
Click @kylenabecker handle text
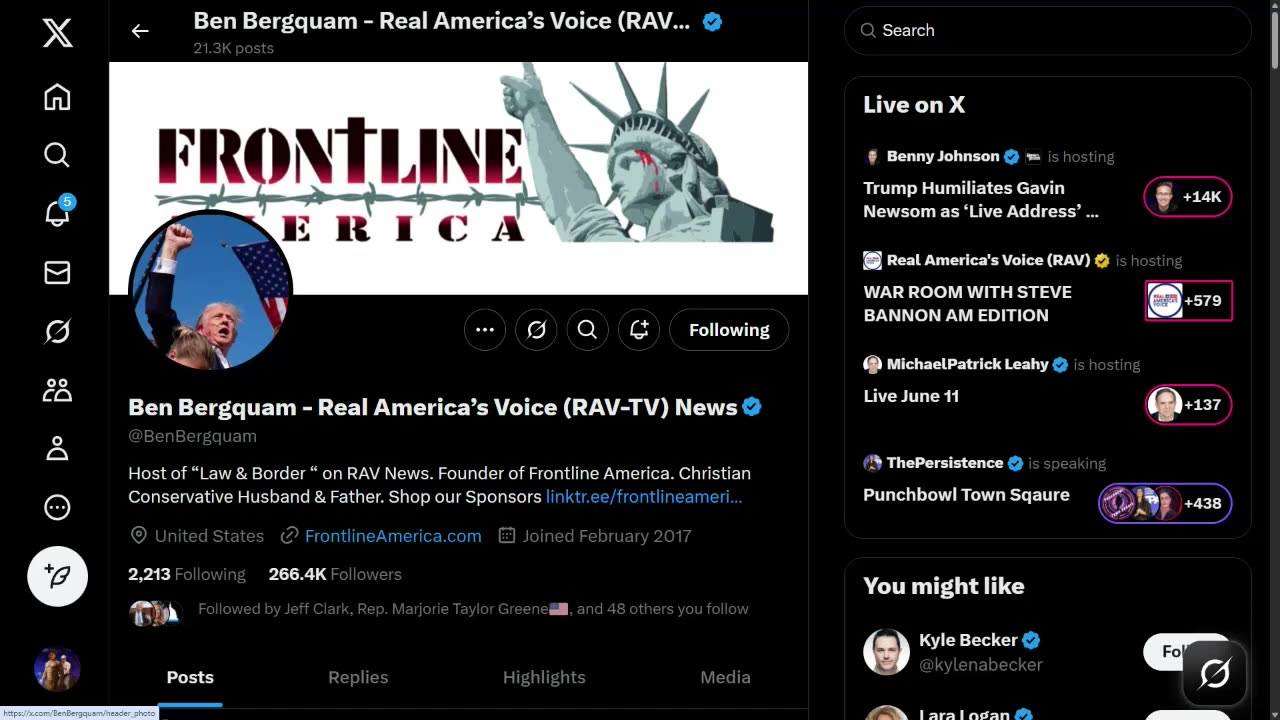click(981, 664)
